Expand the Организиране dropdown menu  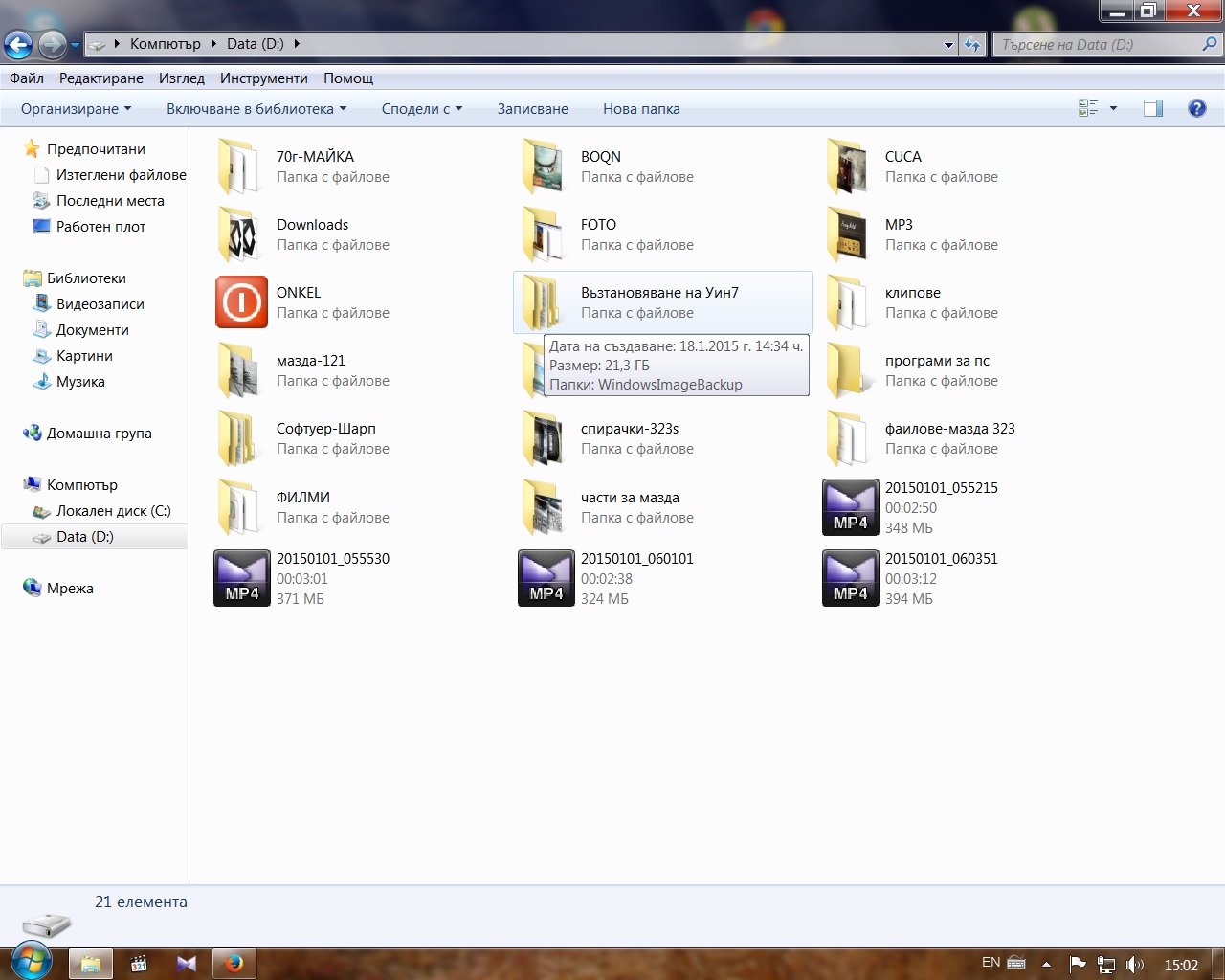pyautogui.click(x=77, y=109)
